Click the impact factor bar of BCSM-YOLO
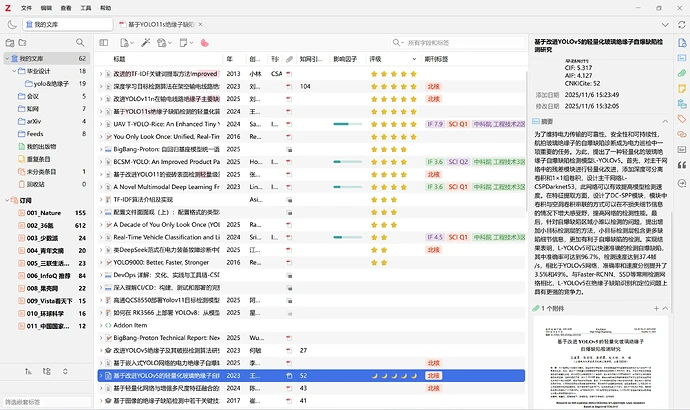690x410 pixels. click(348, 162)
